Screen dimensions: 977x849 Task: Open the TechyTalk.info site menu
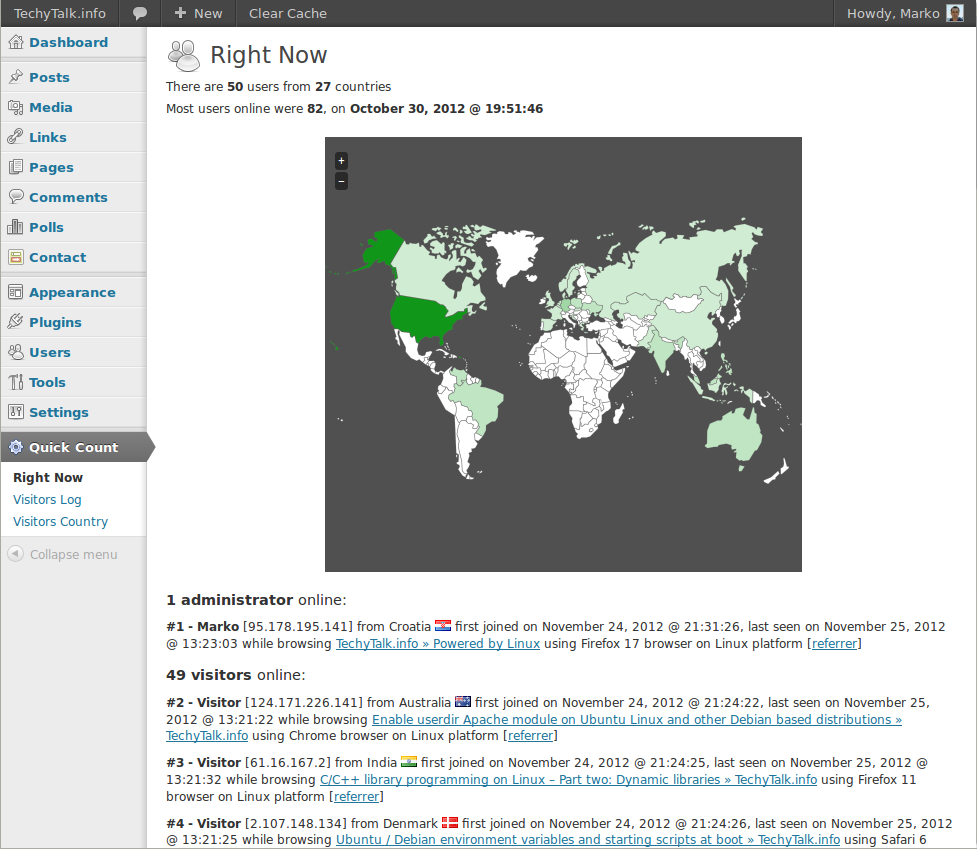pyautogui.click(x=58, y=13)
